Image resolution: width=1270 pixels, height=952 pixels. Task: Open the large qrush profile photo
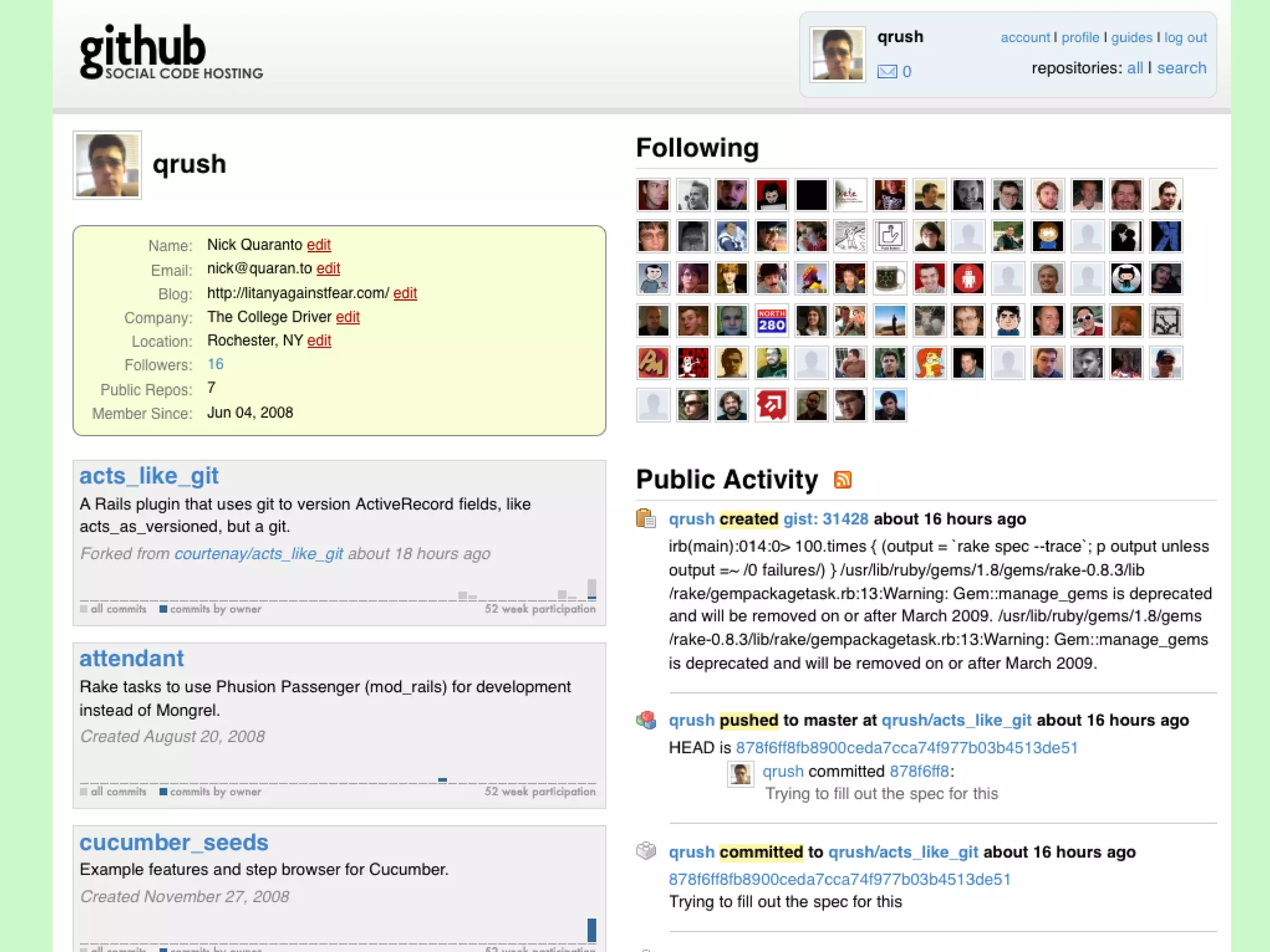(107, 165)
